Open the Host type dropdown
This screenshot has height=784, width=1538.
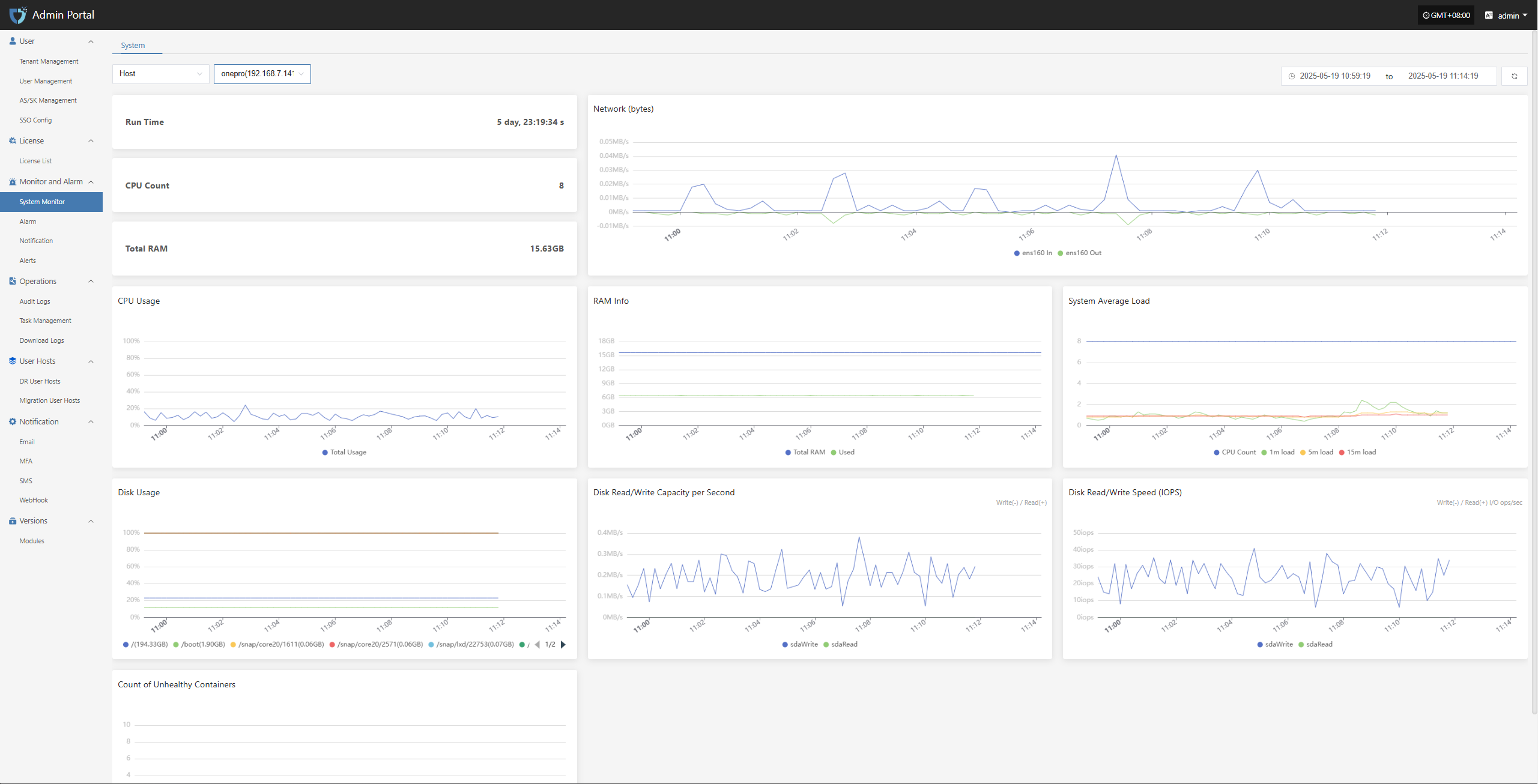160,74
